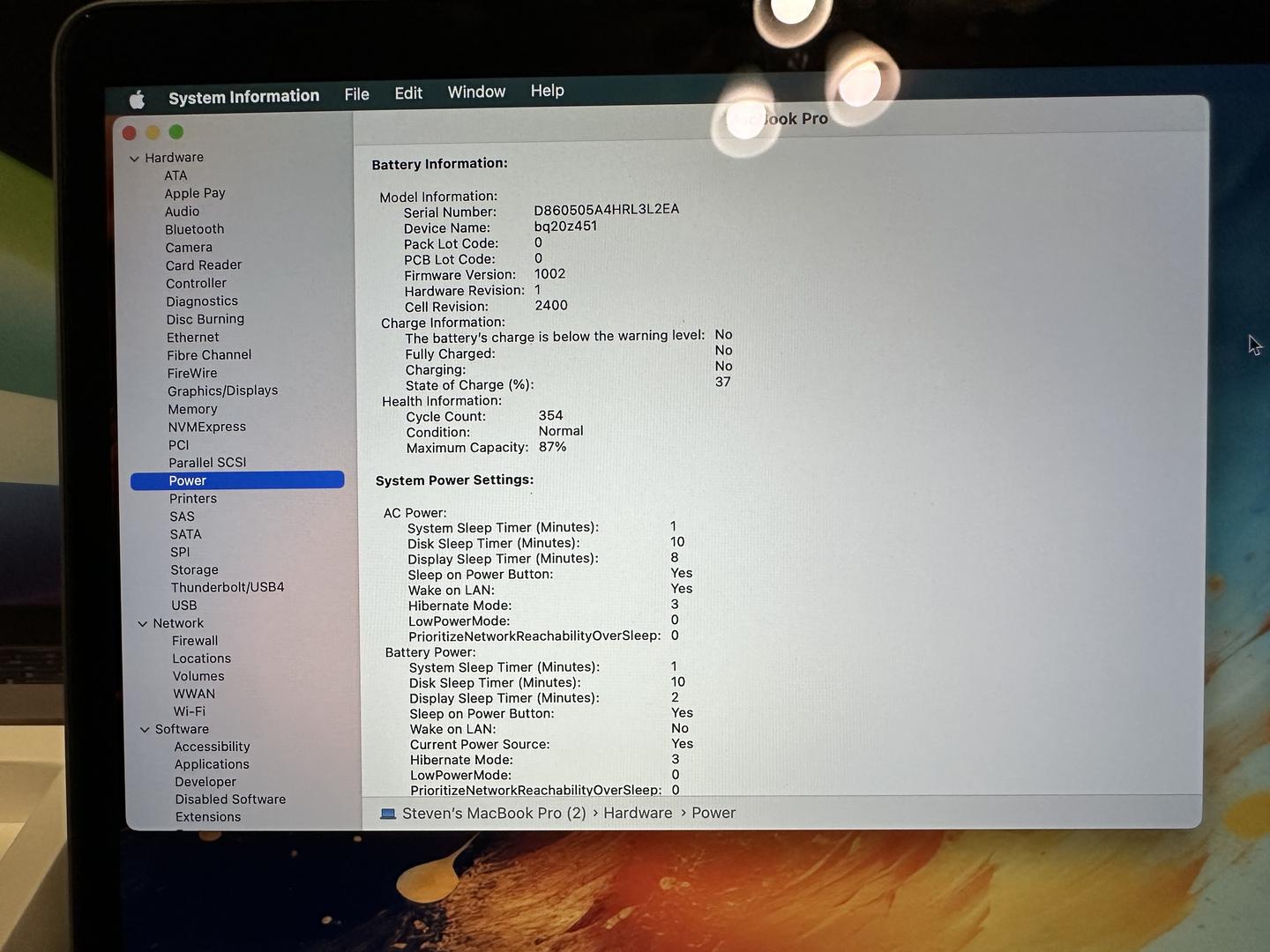Select ATA in the sidebar

pyautogui.click(x=176, y=175)
